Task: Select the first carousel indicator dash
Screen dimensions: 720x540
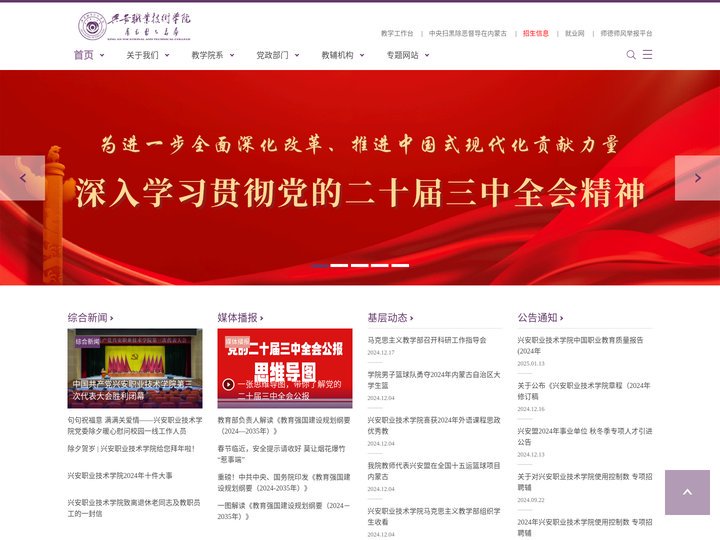Action: pyautogui.click(x=320, y=265)
